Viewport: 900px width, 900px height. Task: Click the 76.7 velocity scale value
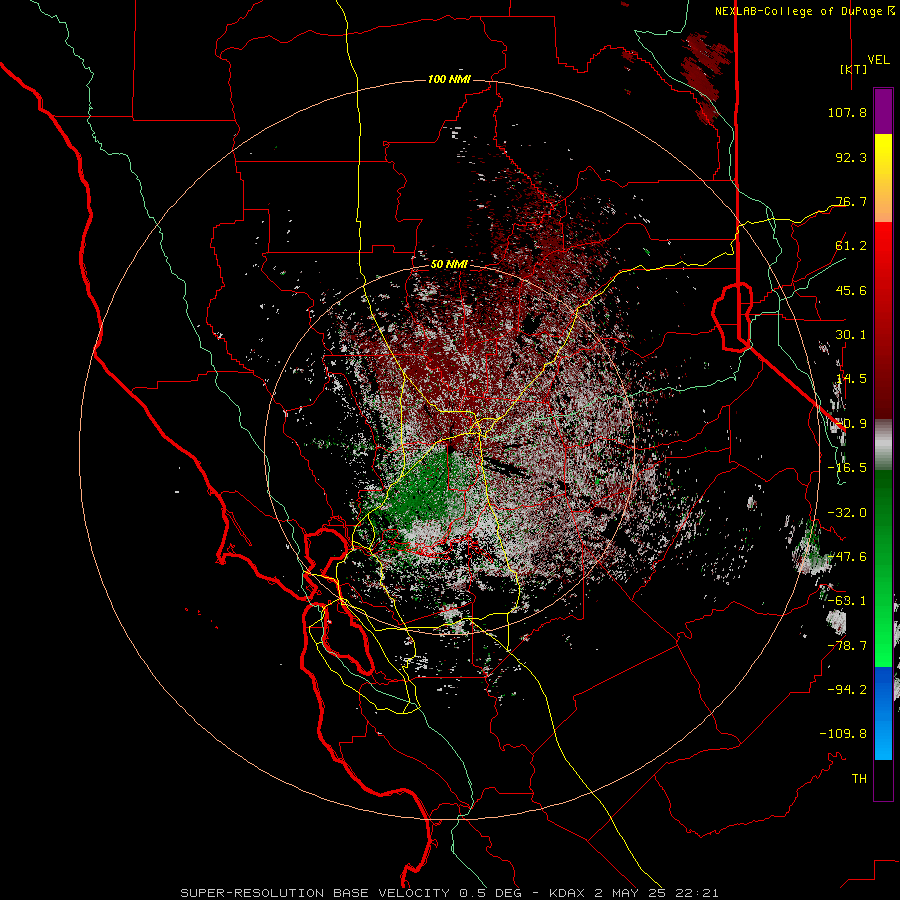[x=851, y=201]
